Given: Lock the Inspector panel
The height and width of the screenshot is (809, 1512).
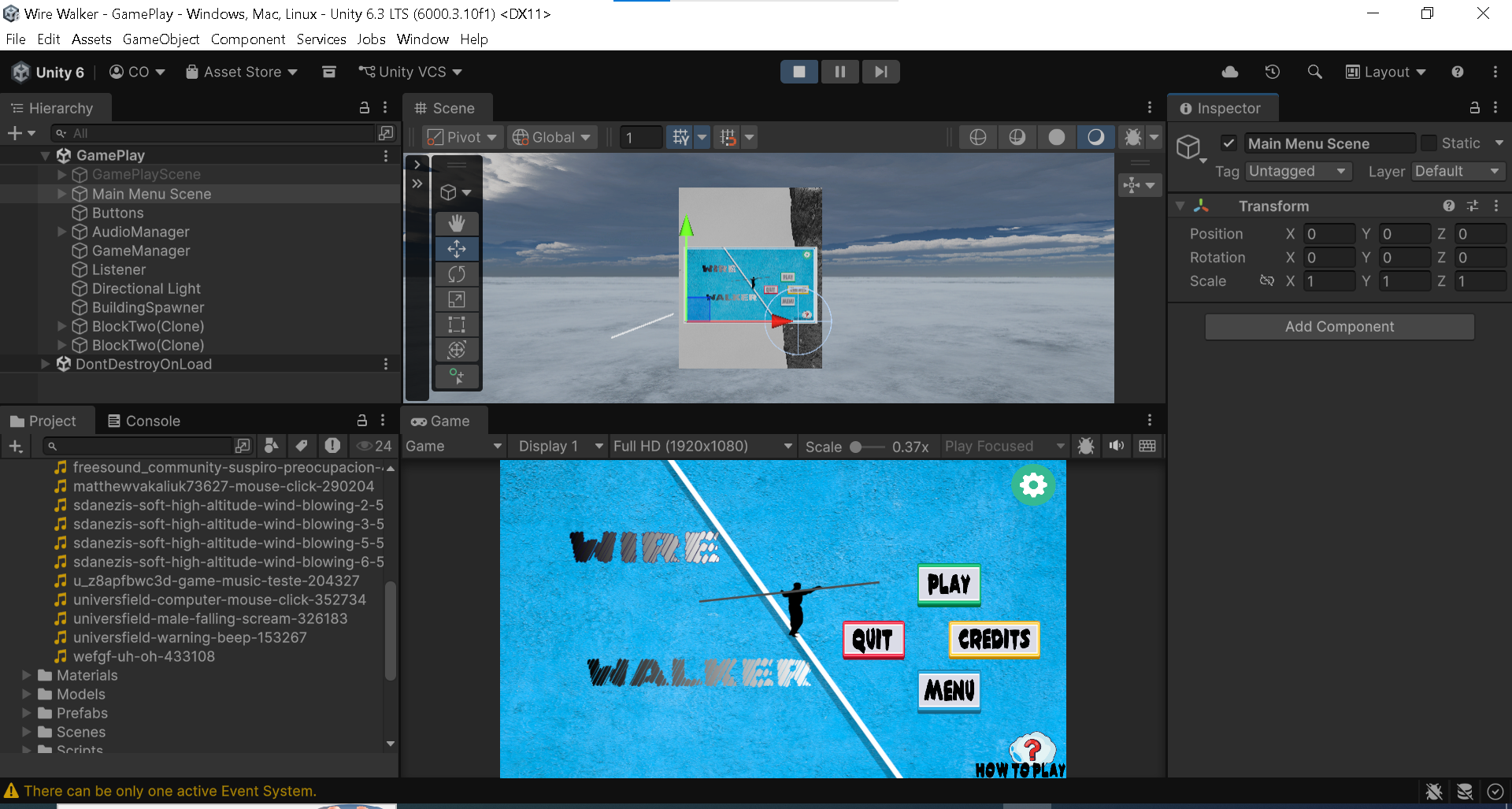Looking at the screenshot, I should coord(1474,108).
